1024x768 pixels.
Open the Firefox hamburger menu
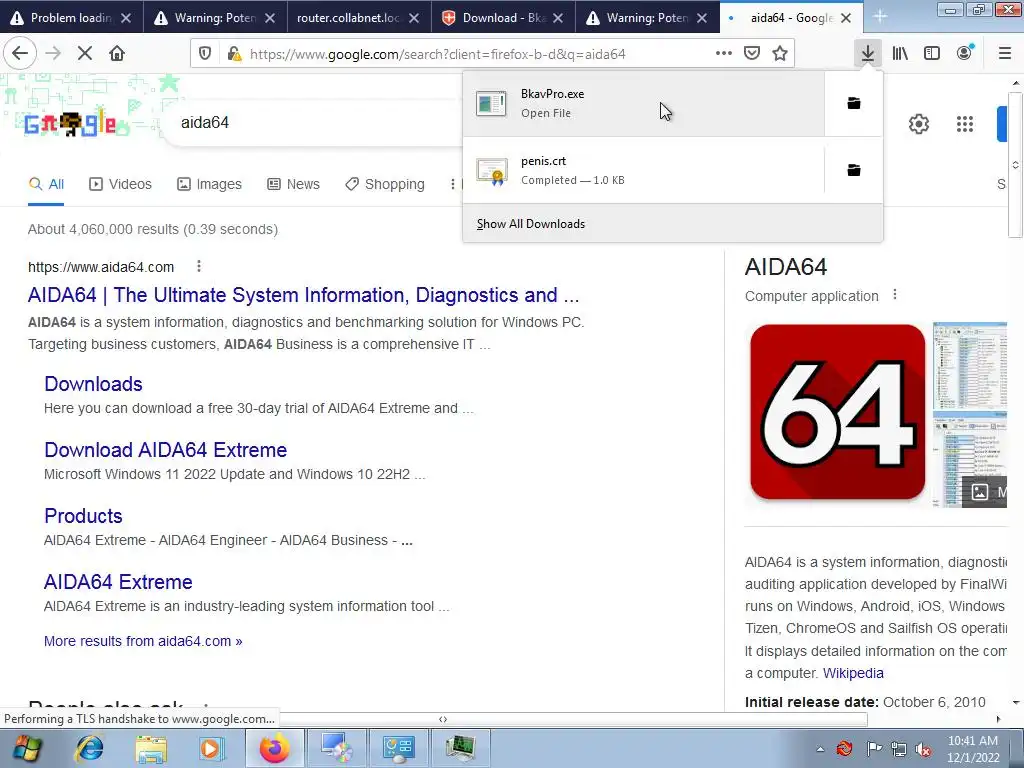pyautogui.click(x=1005, y=54)
